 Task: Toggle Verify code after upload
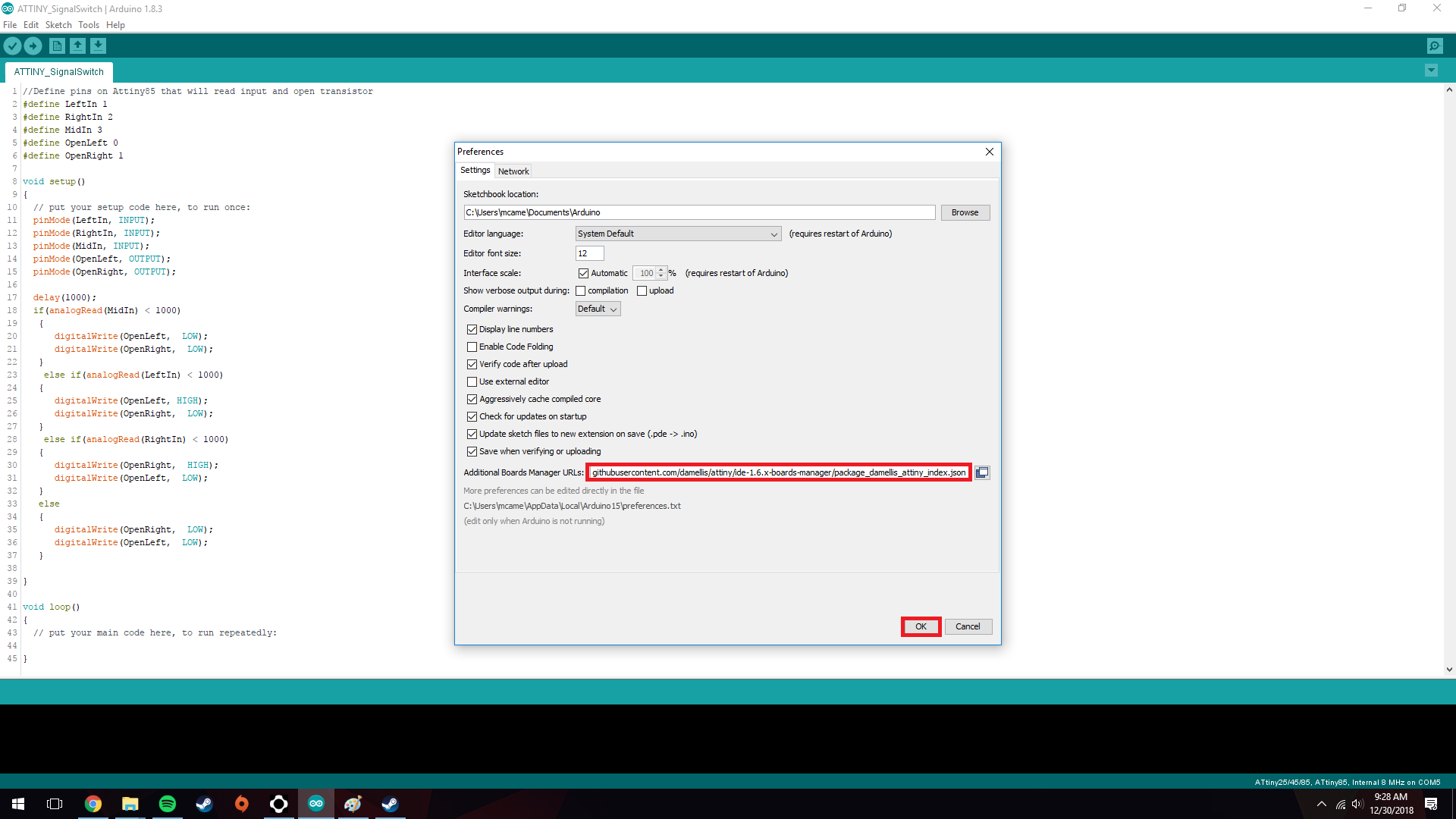pyautogui.click(x=472, y=364)
